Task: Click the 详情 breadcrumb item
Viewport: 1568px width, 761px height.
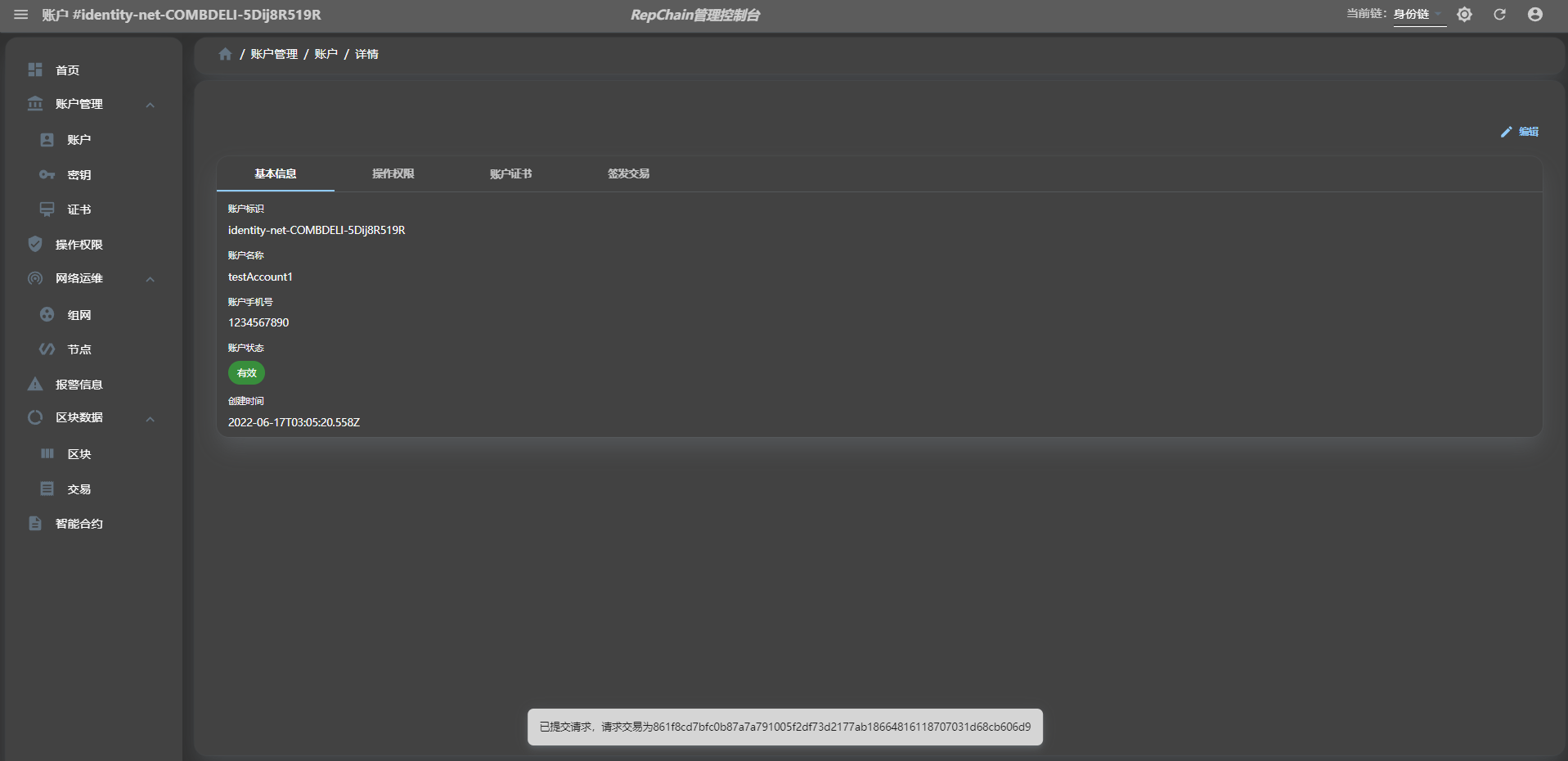Action: click(x=366, y=54)
